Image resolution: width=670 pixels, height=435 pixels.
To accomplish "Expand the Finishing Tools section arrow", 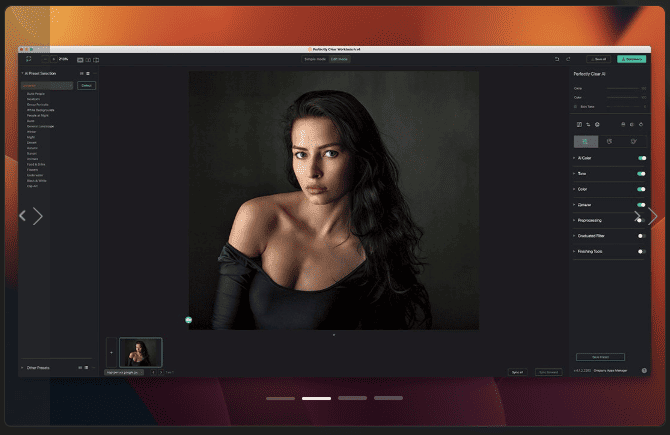I will 574,251.
